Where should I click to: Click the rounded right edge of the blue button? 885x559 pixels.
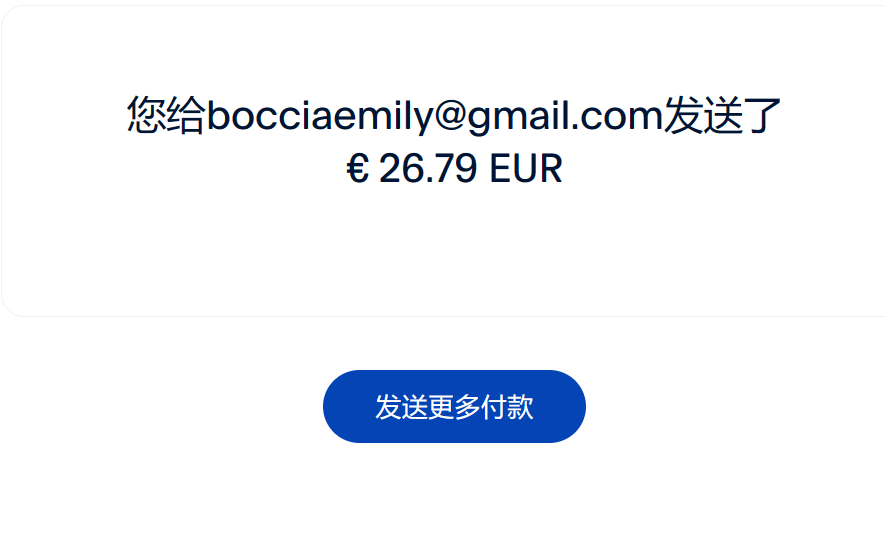coord(573,407)
